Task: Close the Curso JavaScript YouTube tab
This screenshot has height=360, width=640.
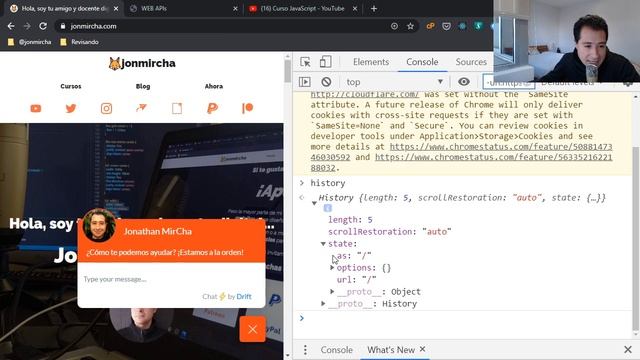Action: (x=355, y=9)
